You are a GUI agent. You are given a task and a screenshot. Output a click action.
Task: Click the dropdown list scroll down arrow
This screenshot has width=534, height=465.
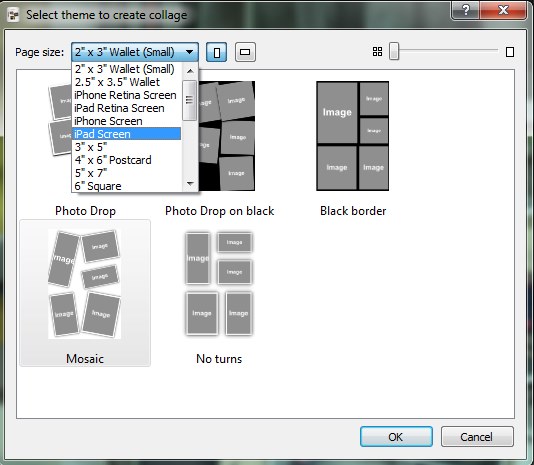[x=190, y=184]
